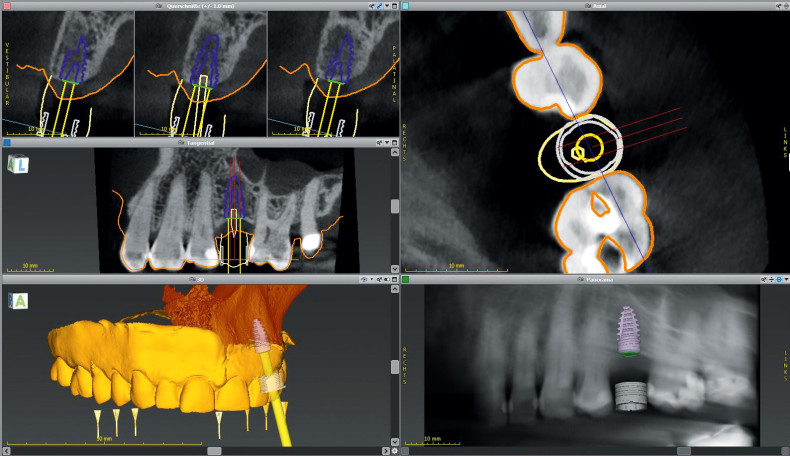This screenshot has width=790, height=456.
Task: Click the Tangential vertical scrollbar thumb
Action: 394,206
